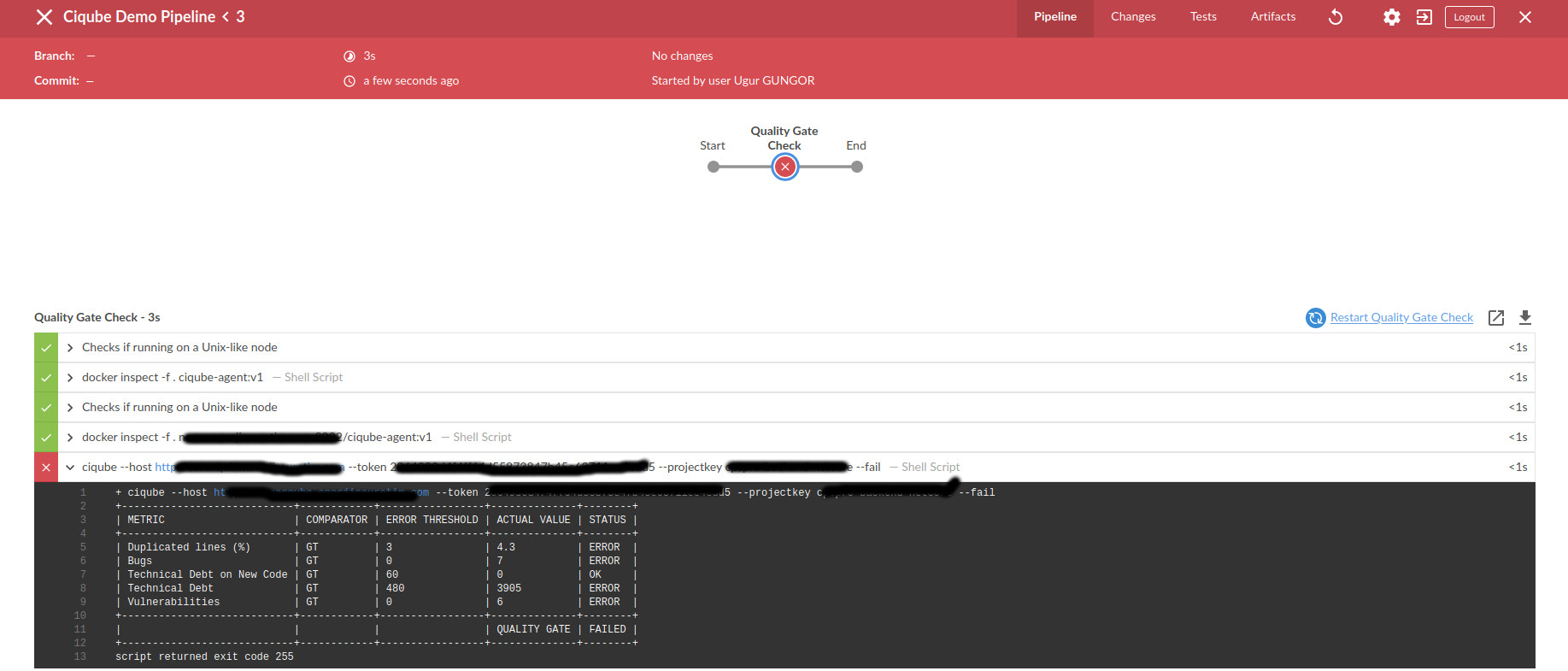Click the Started by user Ugur GUNGOR text
The height and width of the screenshot is (671, 1568).
tap(733, 80)
